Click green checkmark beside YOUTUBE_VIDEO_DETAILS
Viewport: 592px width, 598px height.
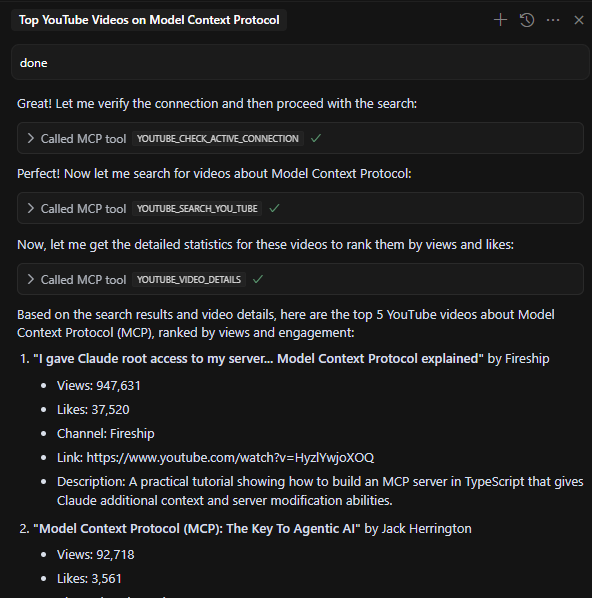(x=258, y=279)
